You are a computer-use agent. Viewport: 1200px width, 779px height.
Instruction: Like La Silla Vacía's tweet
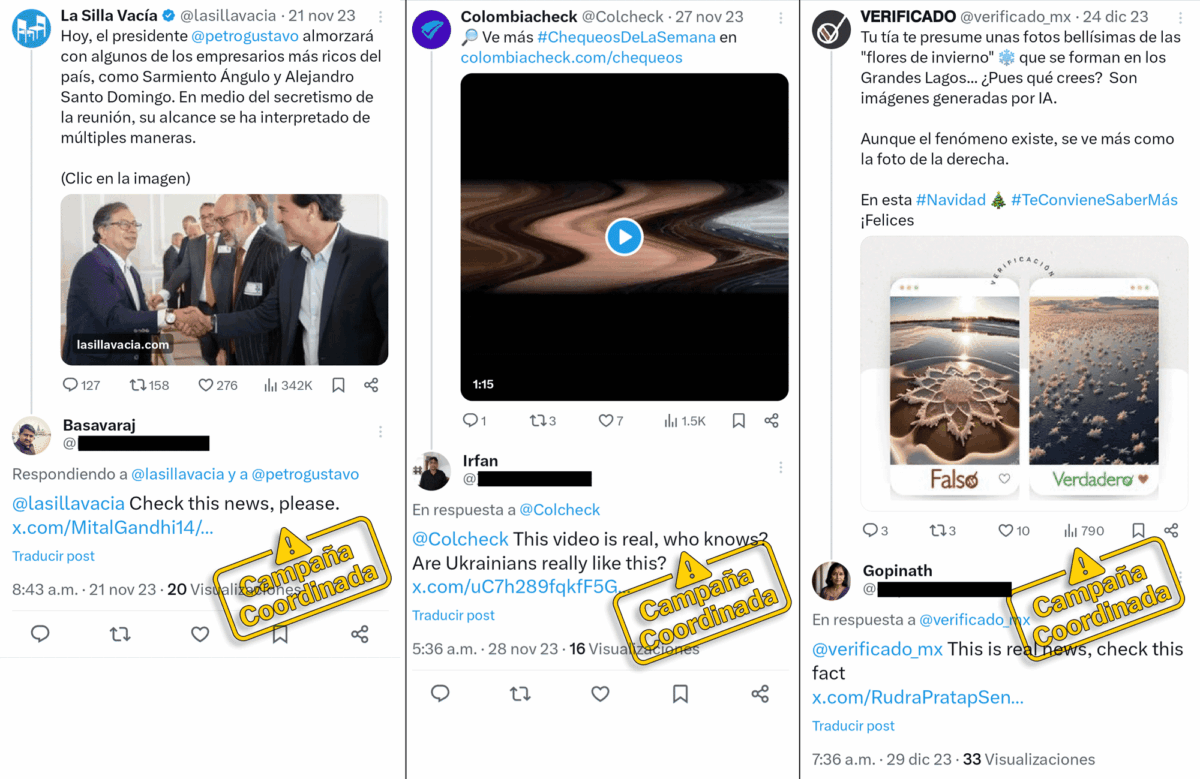tap(205, 385)
